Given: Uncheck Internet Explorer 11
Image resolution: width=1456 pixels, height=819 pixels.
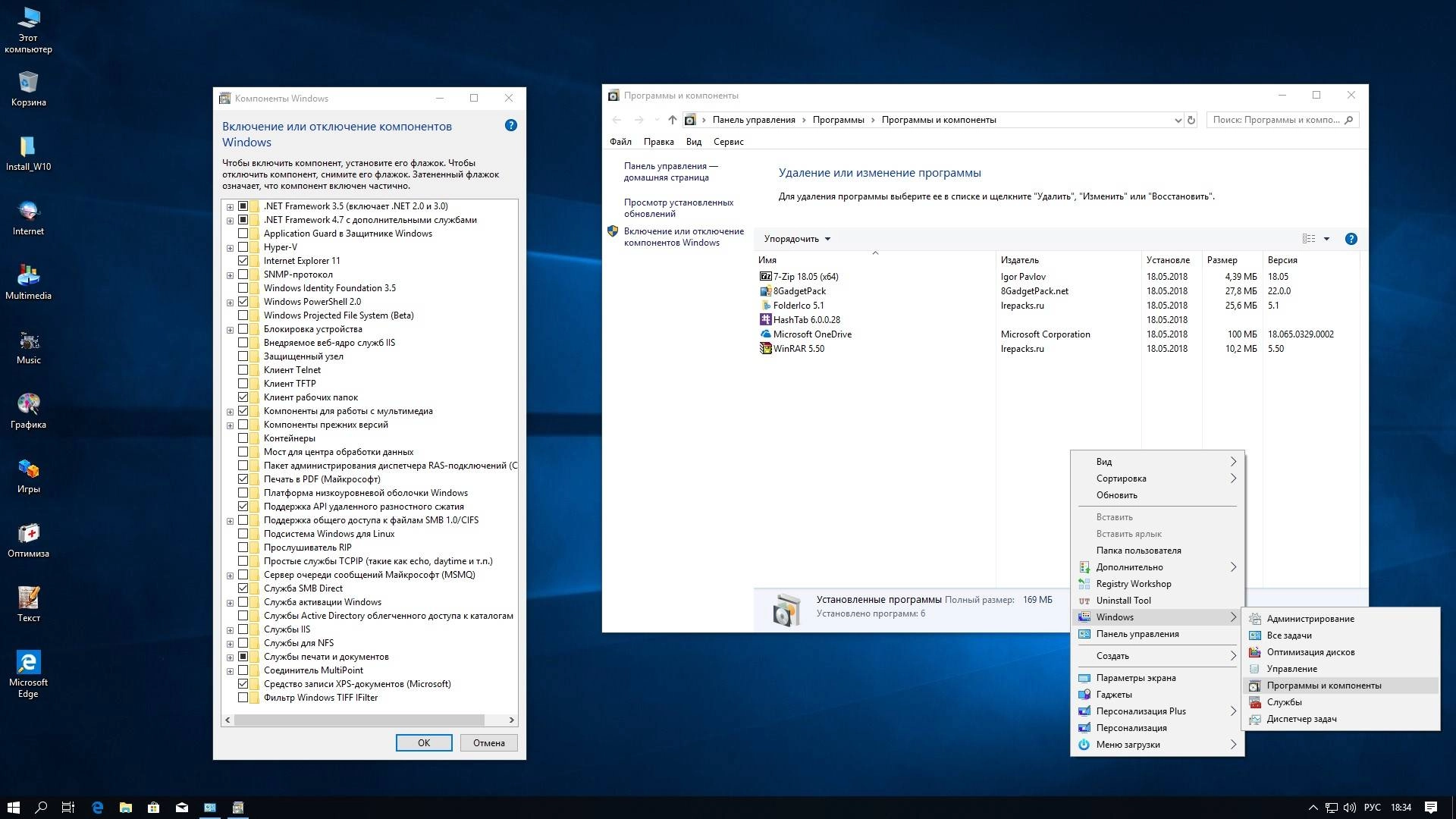Looking at the screenshot, I should 243,261.
